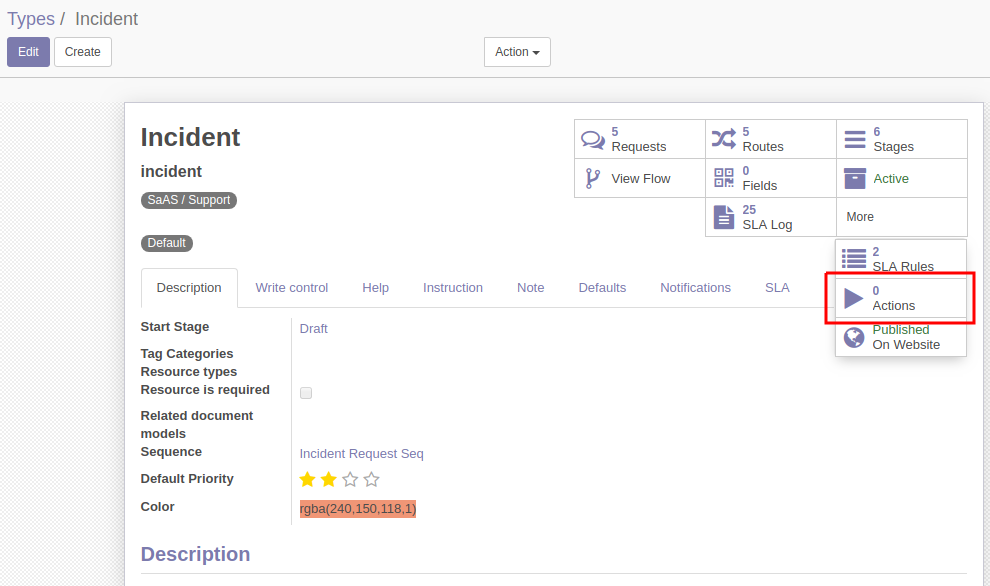Set priority by clicking the third star
Screen dimensions: 990x586
(x=350, y=479)
